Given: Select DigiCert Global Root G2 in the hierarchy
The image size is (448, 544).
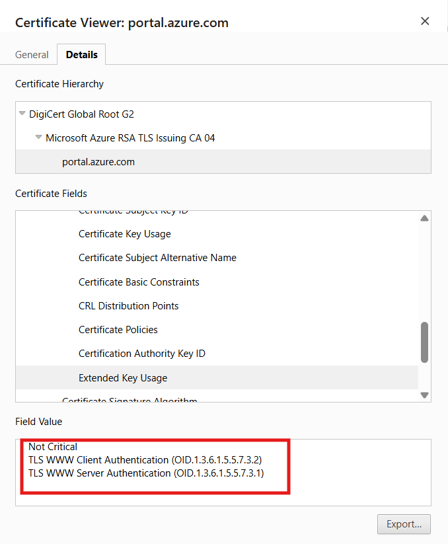Looking at the screenshot, I should [x=82, y=114].
